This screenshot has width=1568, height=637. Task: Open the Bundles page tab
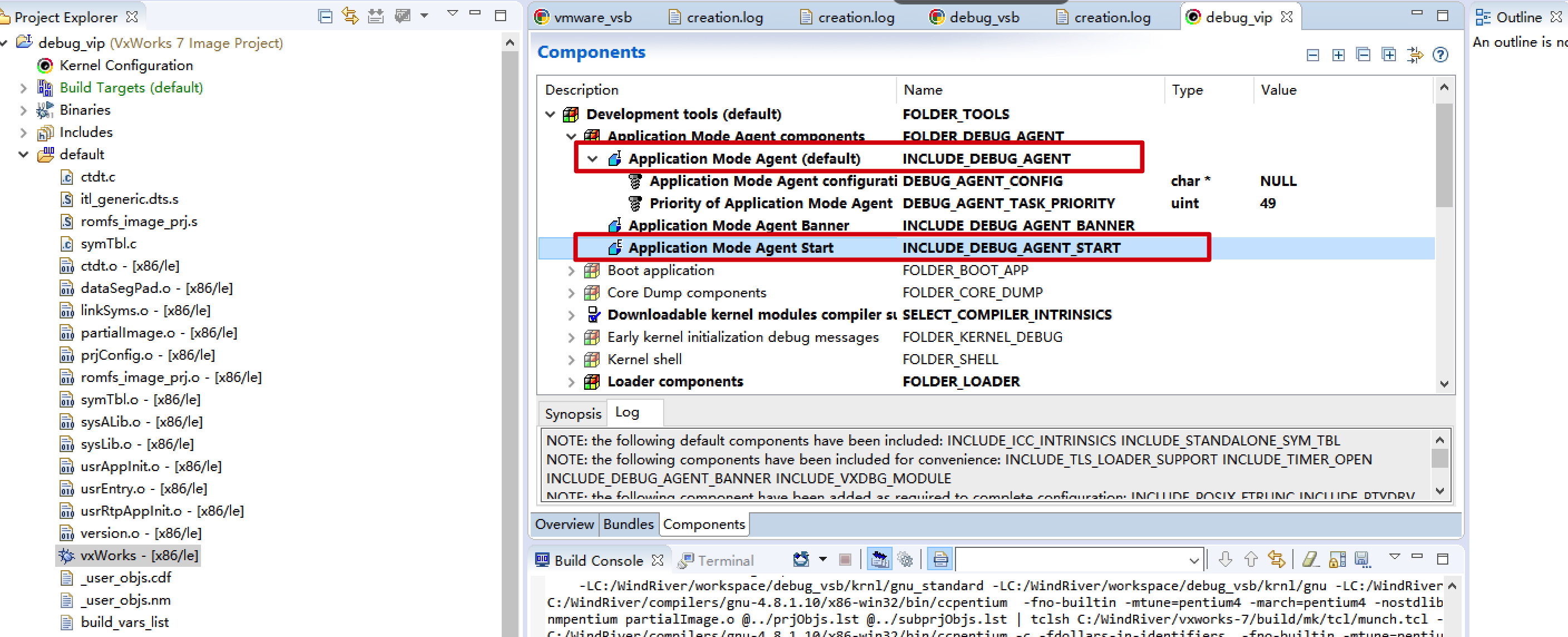pyautogui.click(x=628, y=525)
